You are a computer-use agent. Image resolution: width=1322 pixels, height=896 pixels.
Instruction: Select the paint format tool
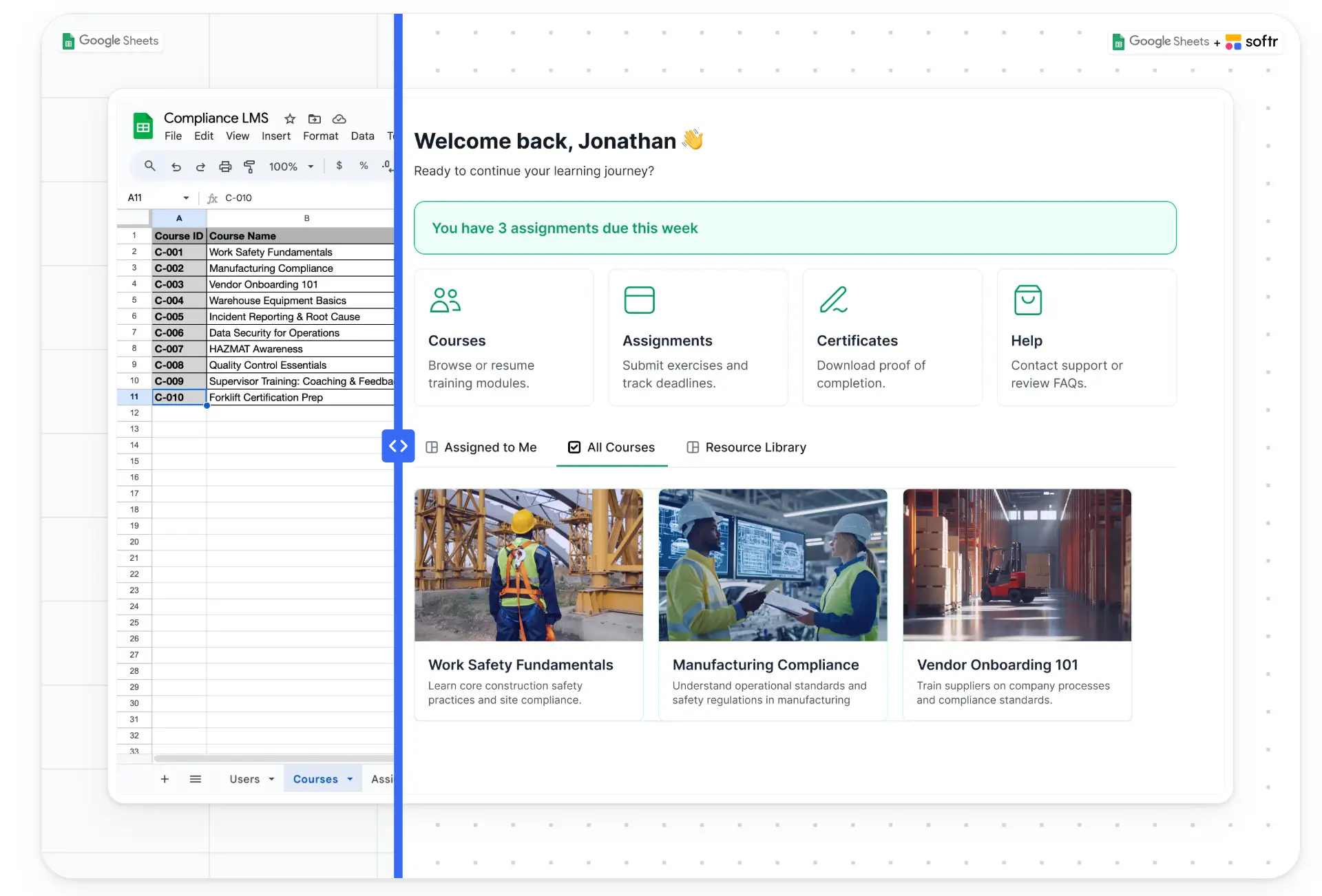(249, 167)
